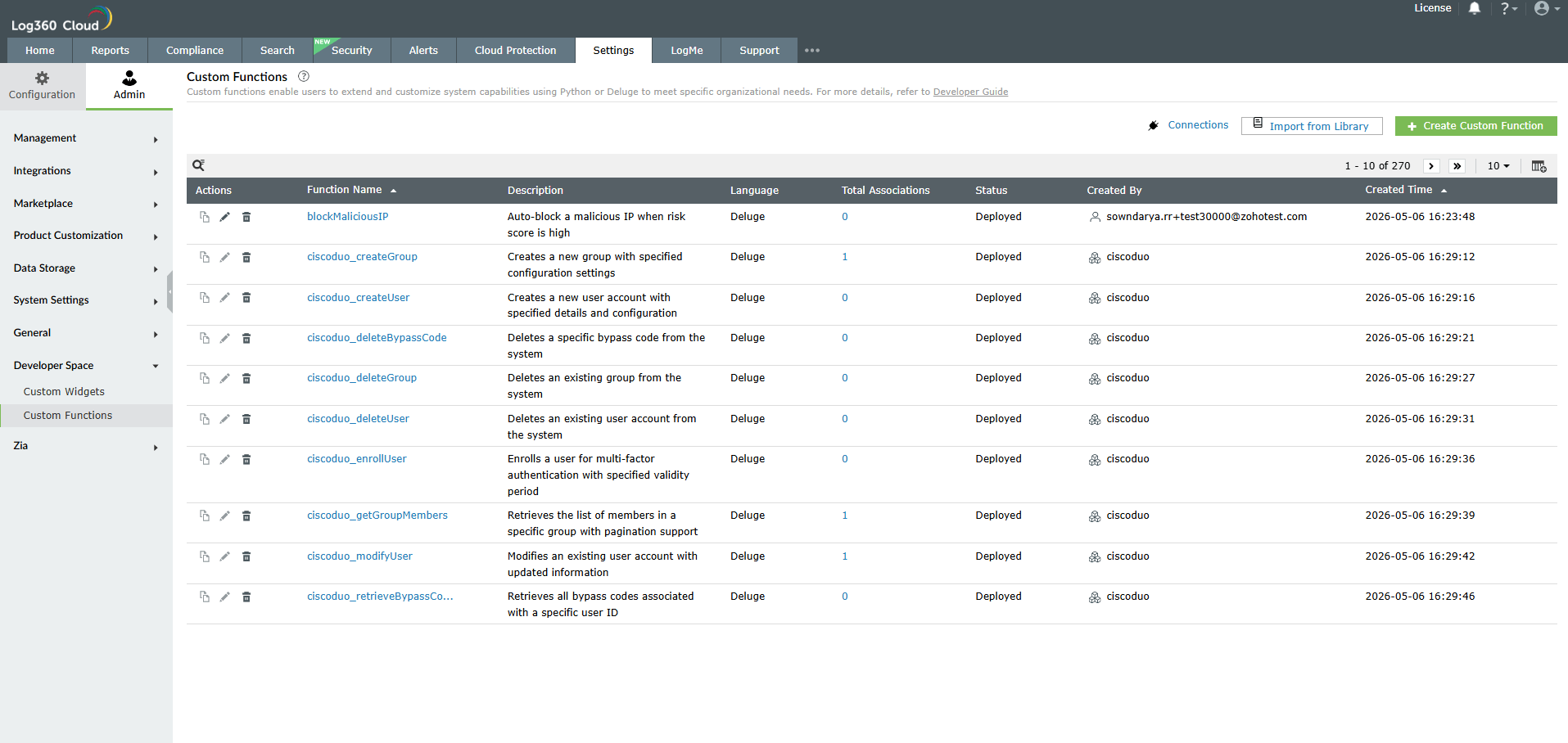Open the Home tab
1568x743 pixels.
point(40,50)
